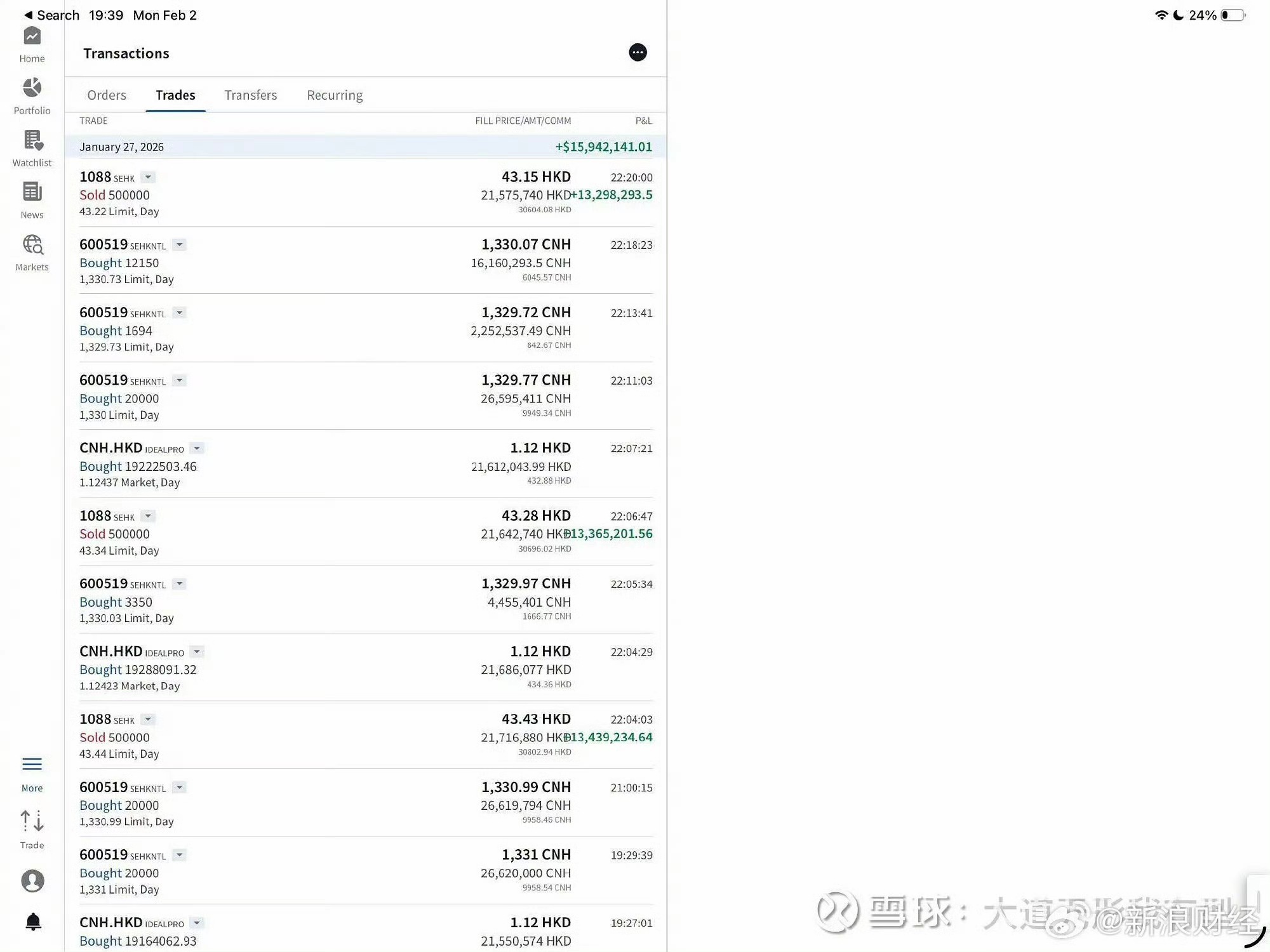Open the account profile icon

point(32,881)
